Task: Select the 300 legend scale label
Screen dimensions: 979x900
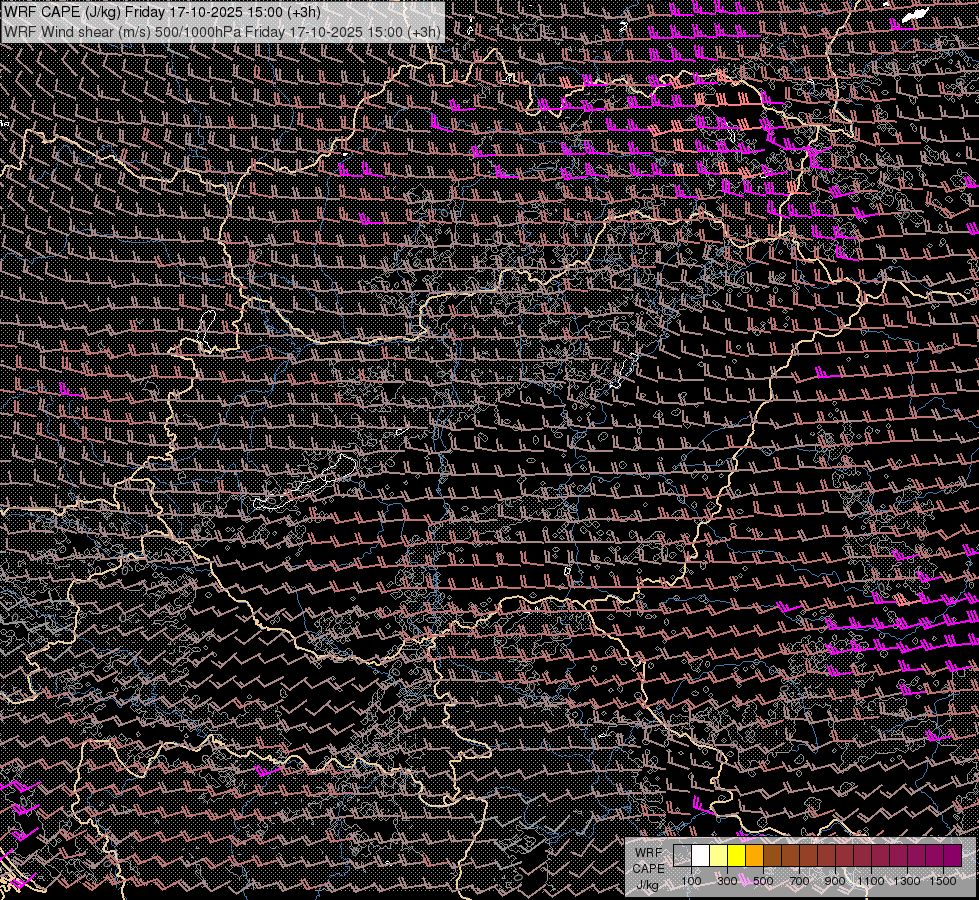Action: coord(727,881)
